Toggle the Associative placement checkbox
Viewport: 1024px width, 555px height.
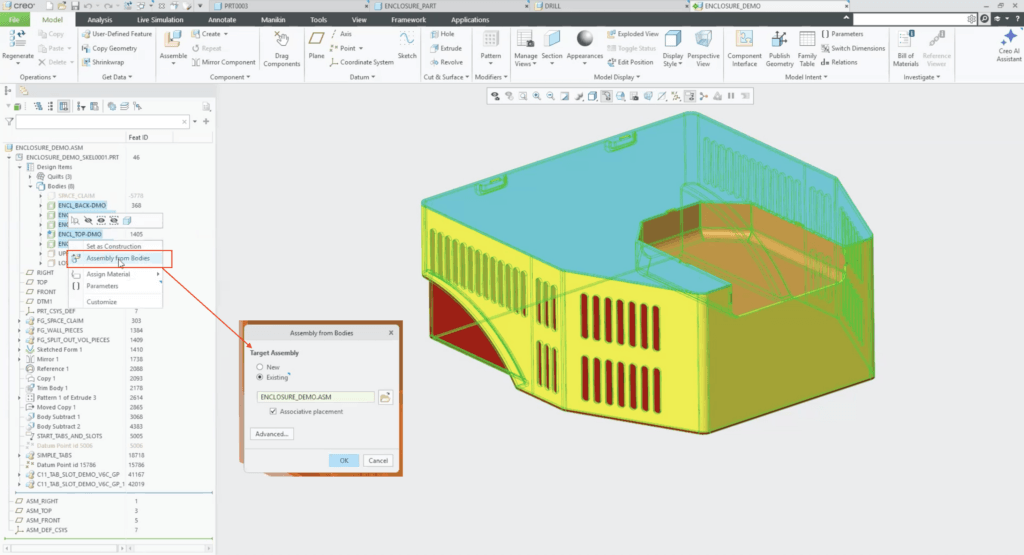point(273,411)
